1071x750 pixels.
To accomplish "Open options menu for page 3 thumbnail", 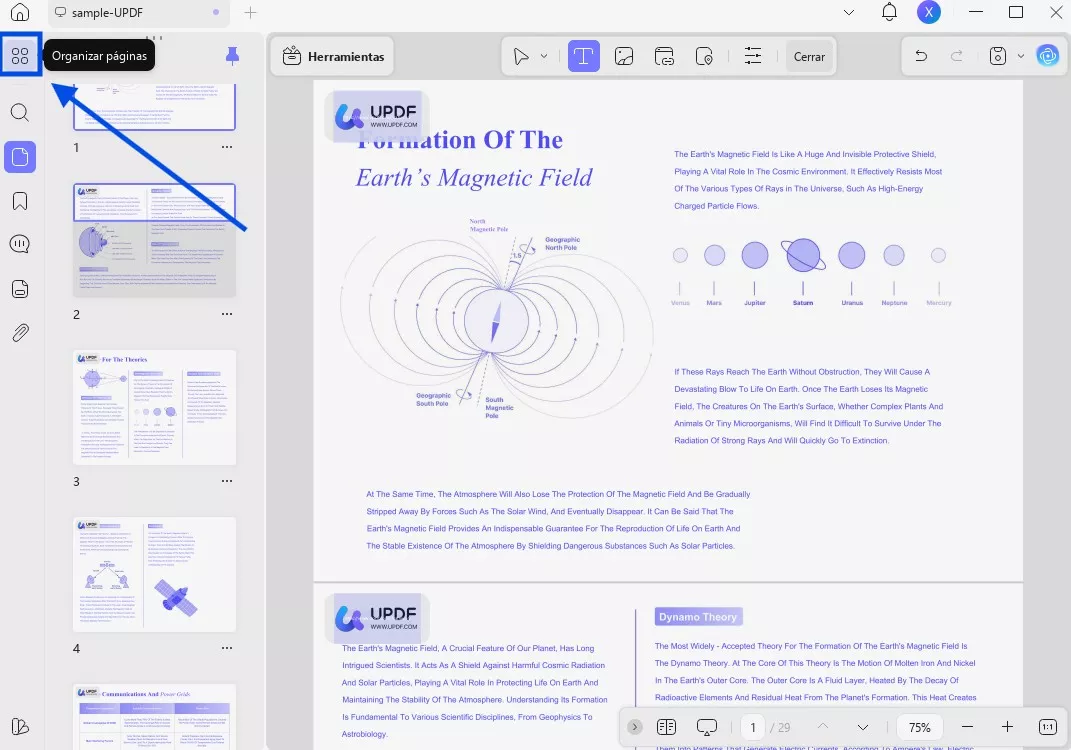I will [x=227, y=481].
